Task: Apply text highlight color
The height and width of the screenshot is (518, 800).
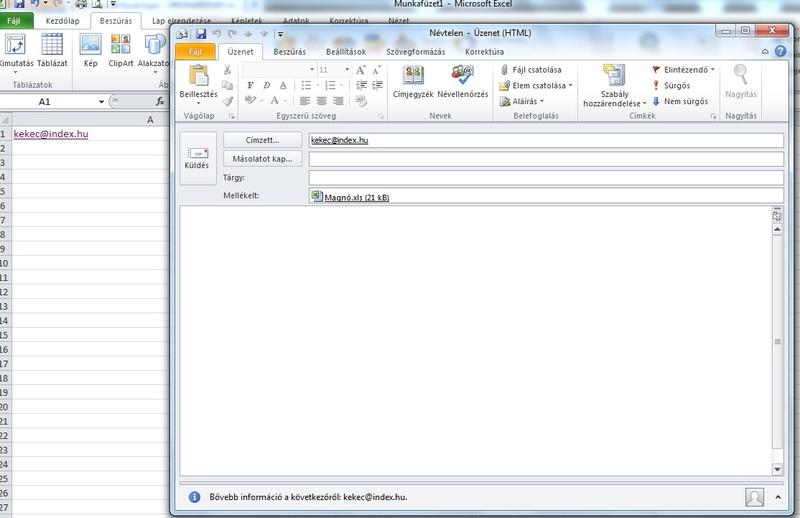Action: click(250, 101)
